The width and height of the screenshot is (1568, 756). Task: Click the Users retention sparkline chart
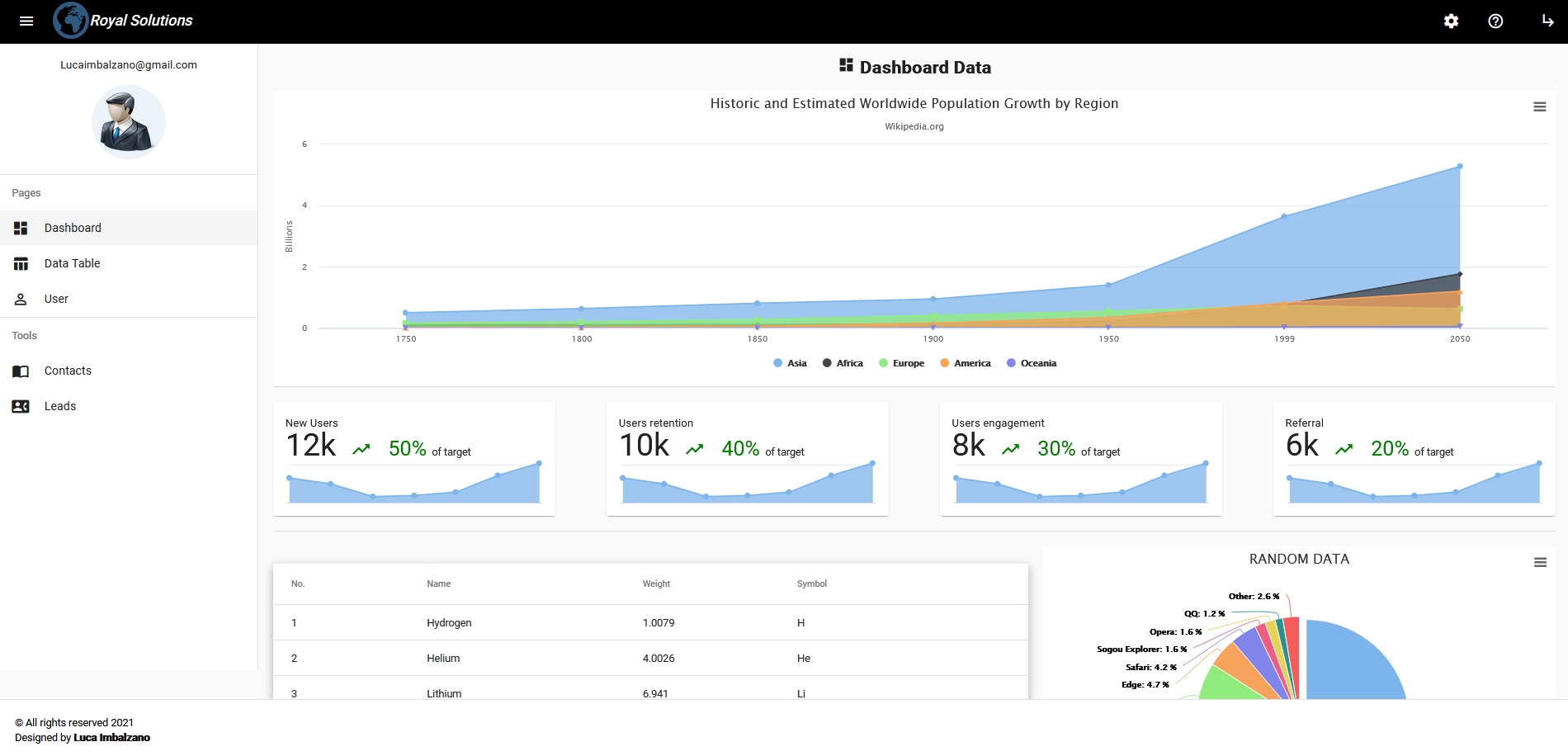[748, 483]
